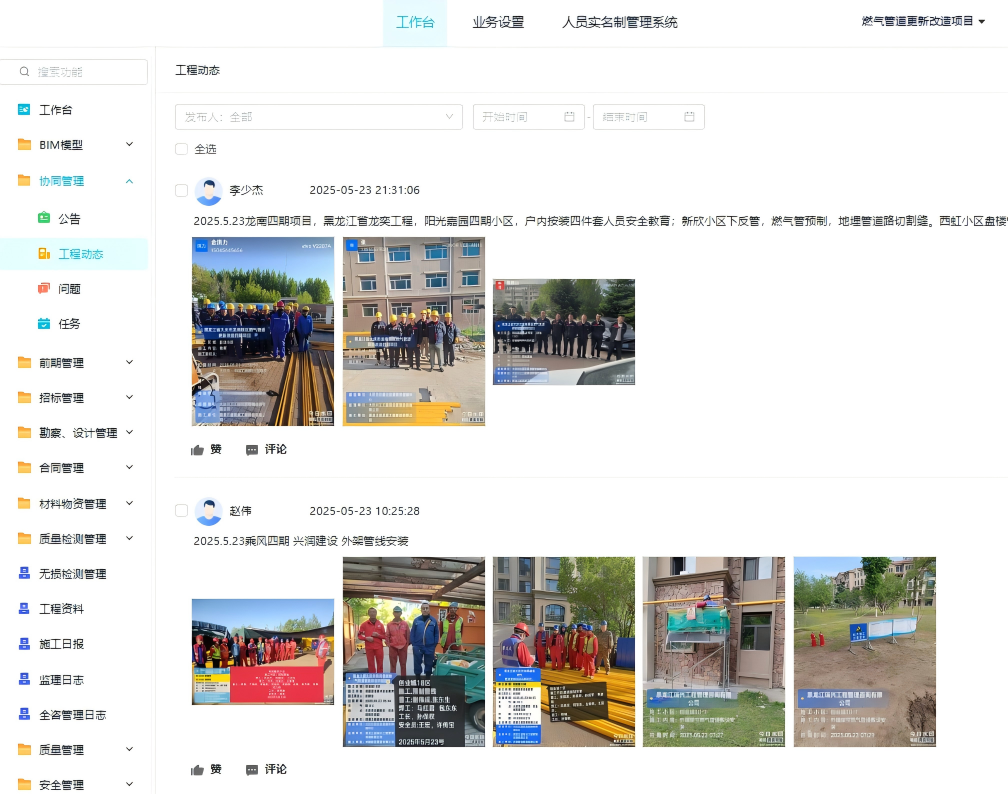Click the 施工日报 sidebar icon
This screenshot has width=1008, height=794.
click(25, 644)
